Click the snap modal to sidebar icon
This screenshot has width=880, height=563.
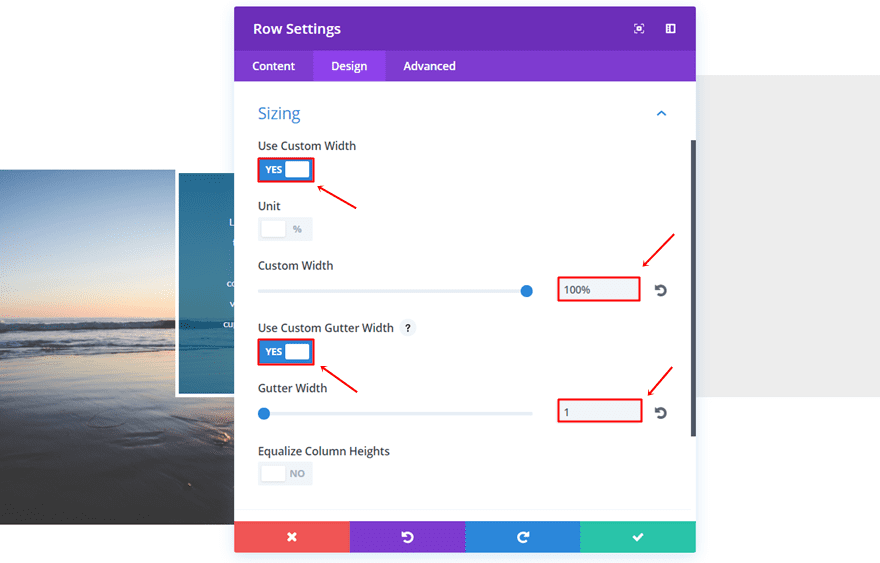pyautogui.click(x=670, y=29)
